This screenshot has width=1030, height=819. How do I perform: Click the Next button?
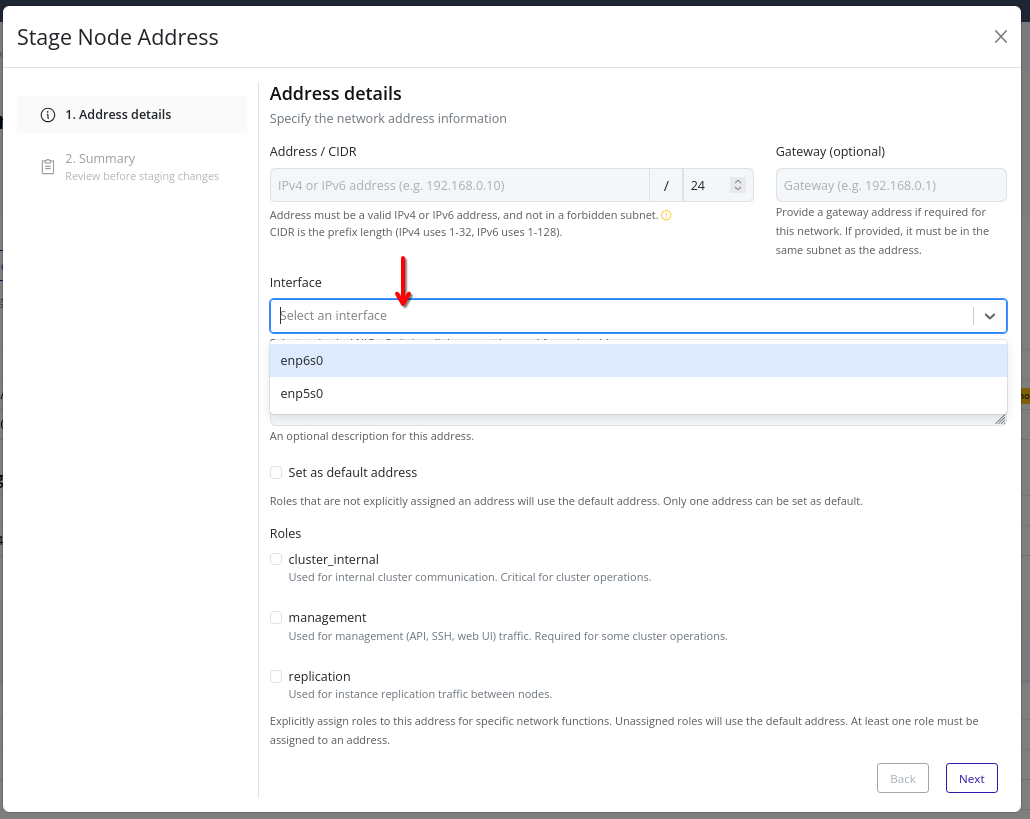pos(970,778)
